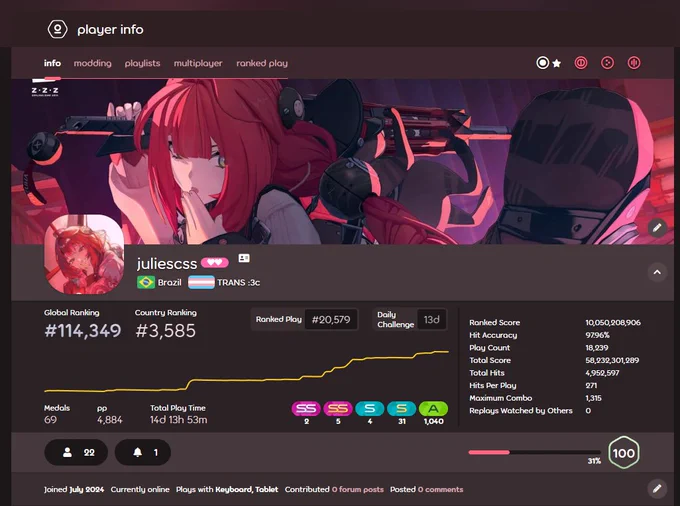This screenshot has height=506, width=680.
Task: Click the pp value 4,884
Action: (x=110, y=420)
